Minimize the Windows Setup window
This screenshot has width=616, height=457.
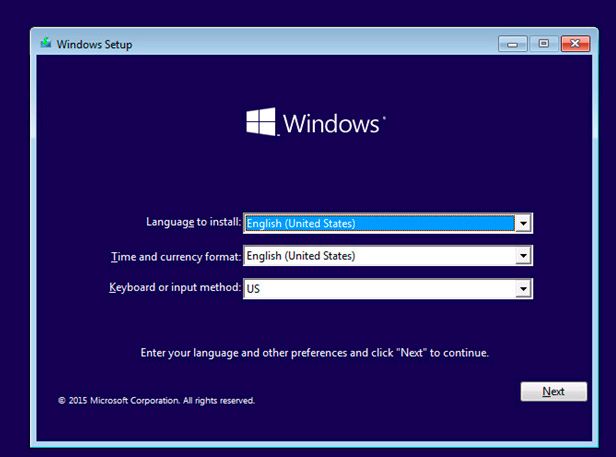click(512, 44)
